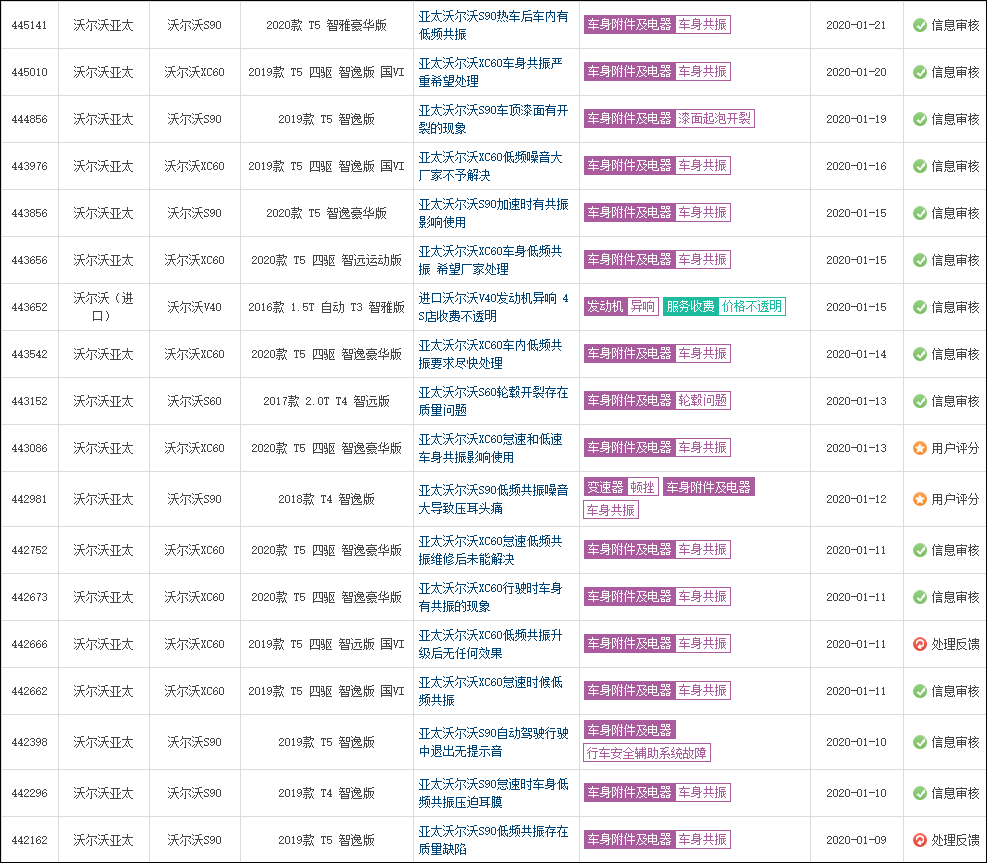Image resolution: width=987 pixels, height=863 pixels.
Task: Click red feedback icon in row 442162
Action: 920,840
